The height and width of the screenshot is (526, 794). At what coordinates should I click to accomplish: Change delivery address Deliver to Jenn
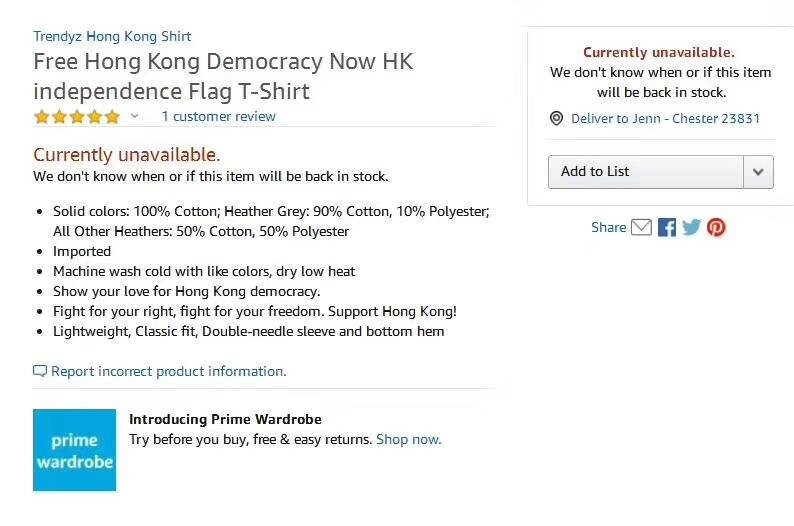[665, 118]
